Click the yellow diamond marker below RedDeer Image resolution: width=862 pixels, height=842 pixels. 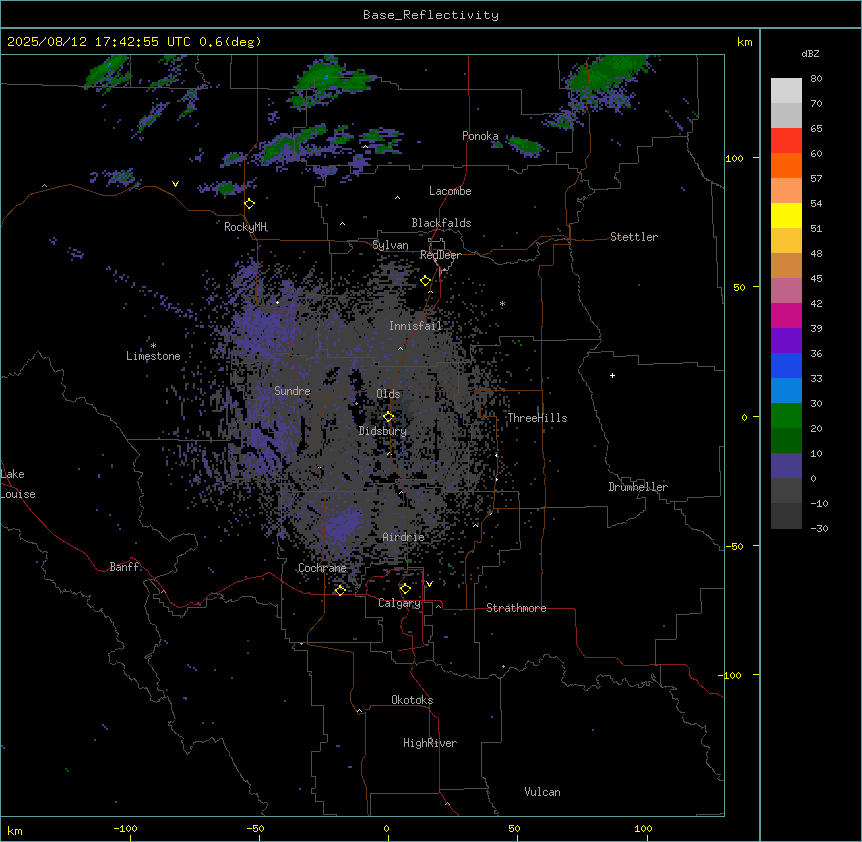[x=426, y=281]
